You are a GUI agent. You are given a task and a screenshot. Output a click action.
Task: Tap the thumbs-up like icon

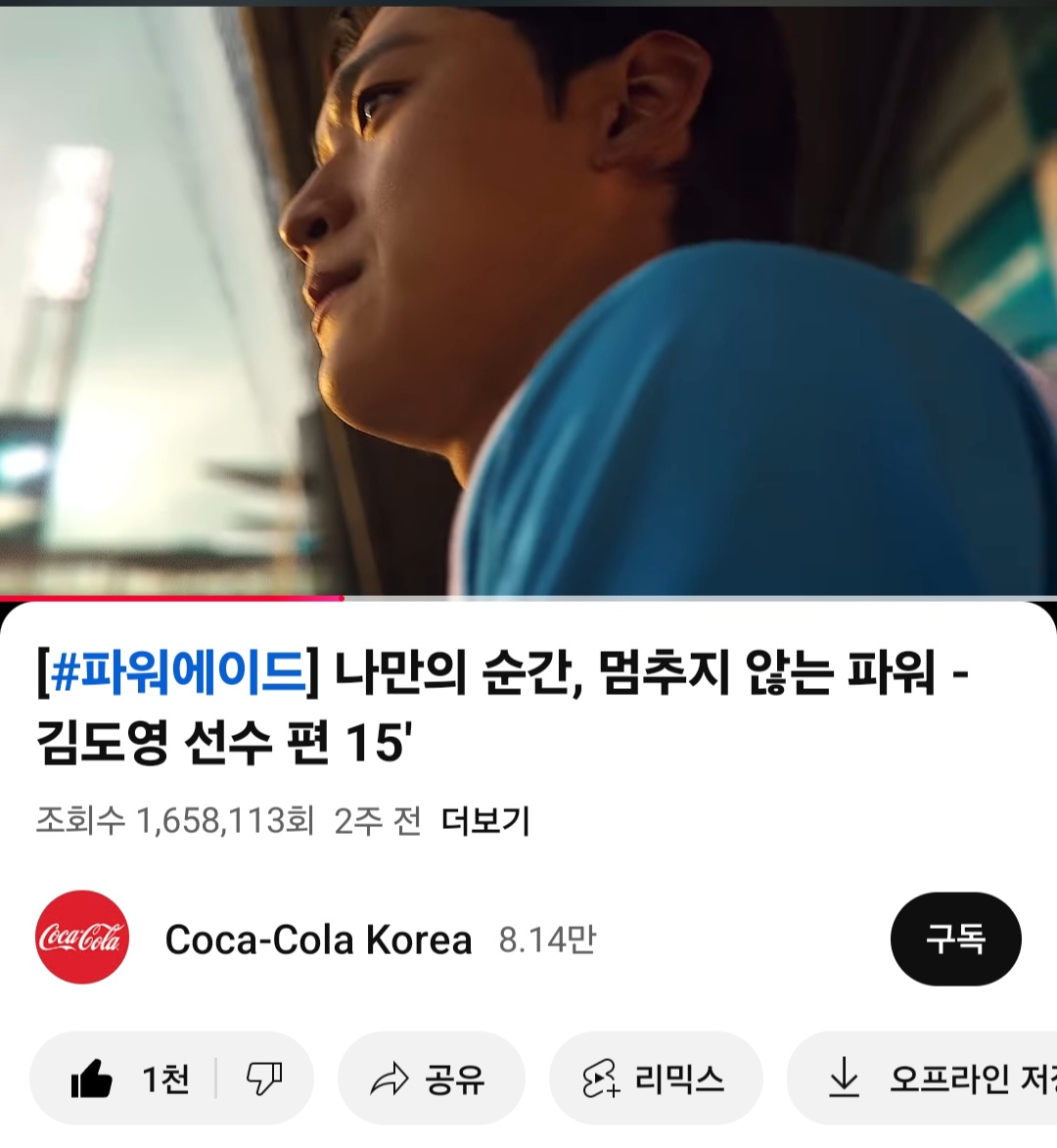point(91,1079)
